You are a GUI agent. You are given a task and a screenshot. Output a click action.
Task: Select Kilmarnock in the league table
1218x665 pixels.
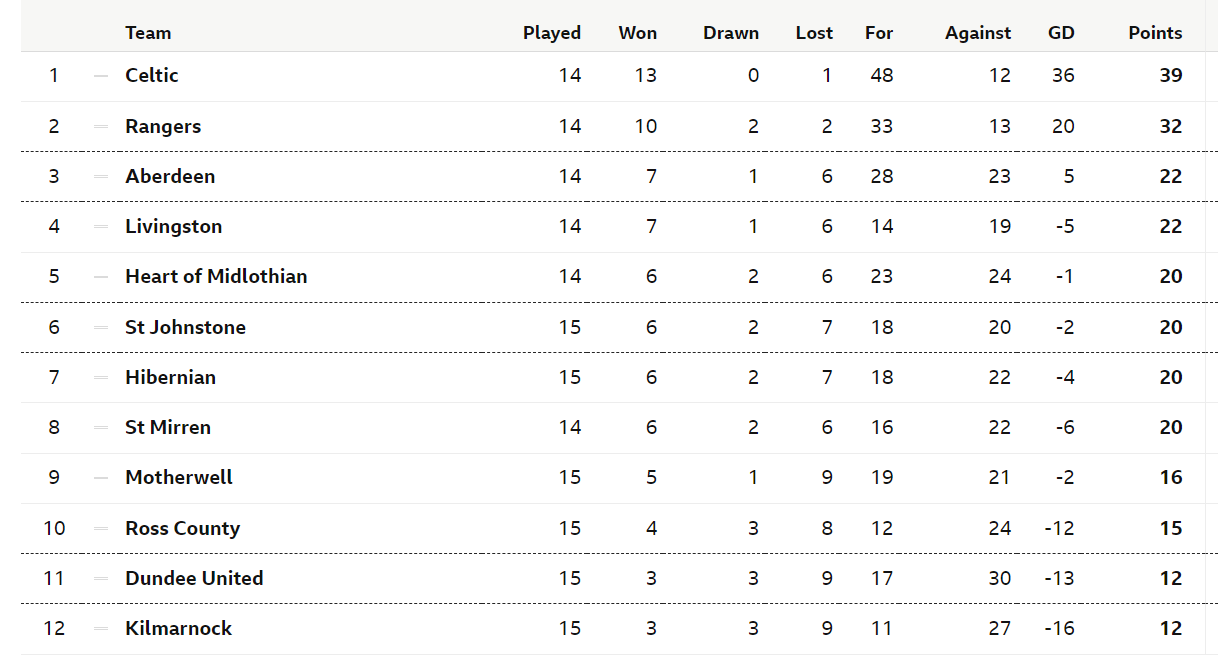[178, 628]
